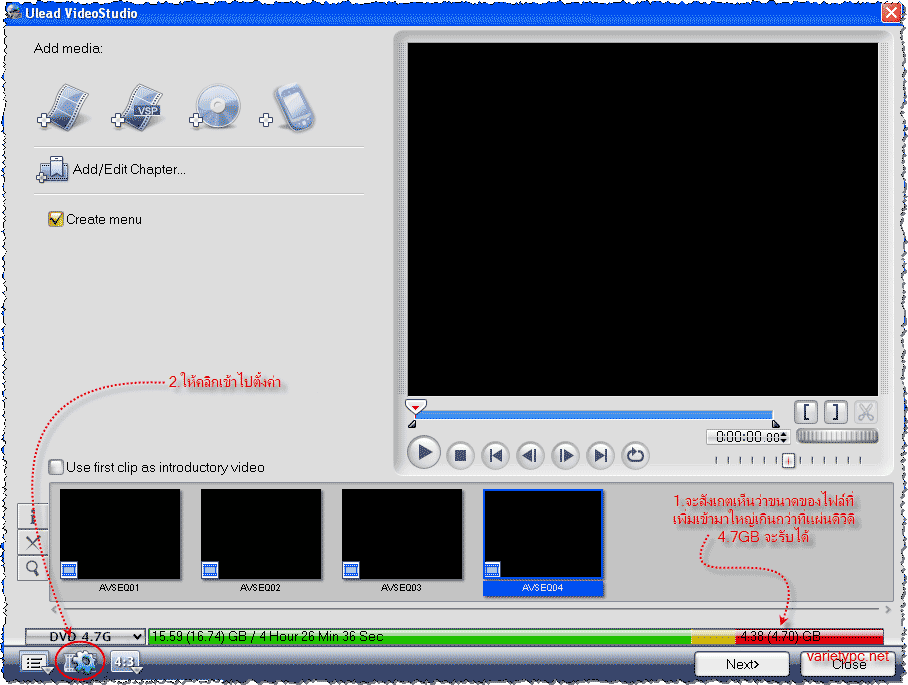Screen dimensions: 908x685
Task: Import from DVD disc icon
Action: coord(215,106)
